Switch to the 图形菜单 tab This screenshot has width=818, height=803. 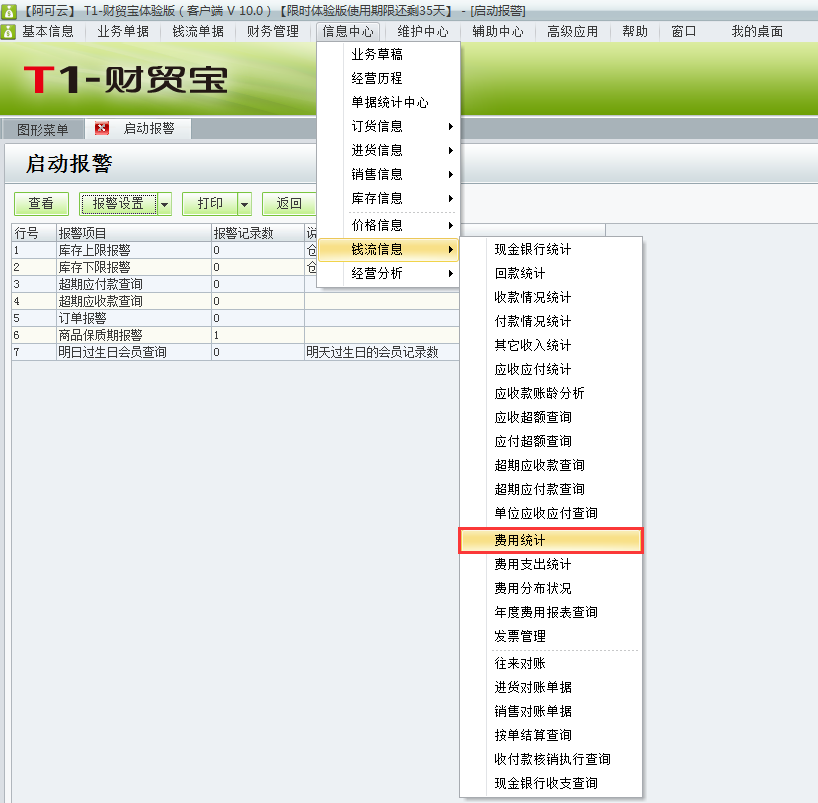[x=45, y=128]
